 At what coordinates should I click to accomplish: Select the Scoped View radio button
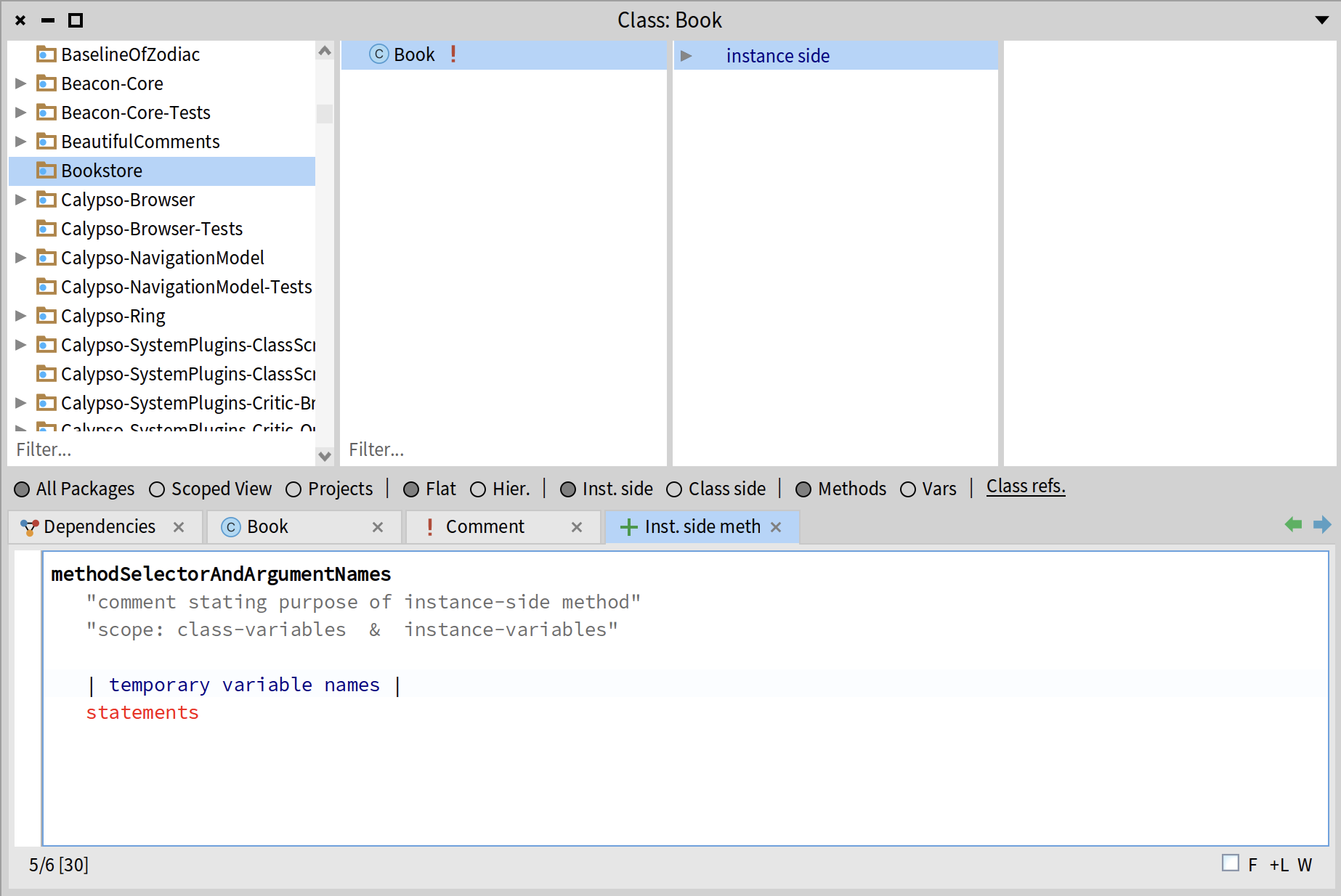[x=157, y=489]
